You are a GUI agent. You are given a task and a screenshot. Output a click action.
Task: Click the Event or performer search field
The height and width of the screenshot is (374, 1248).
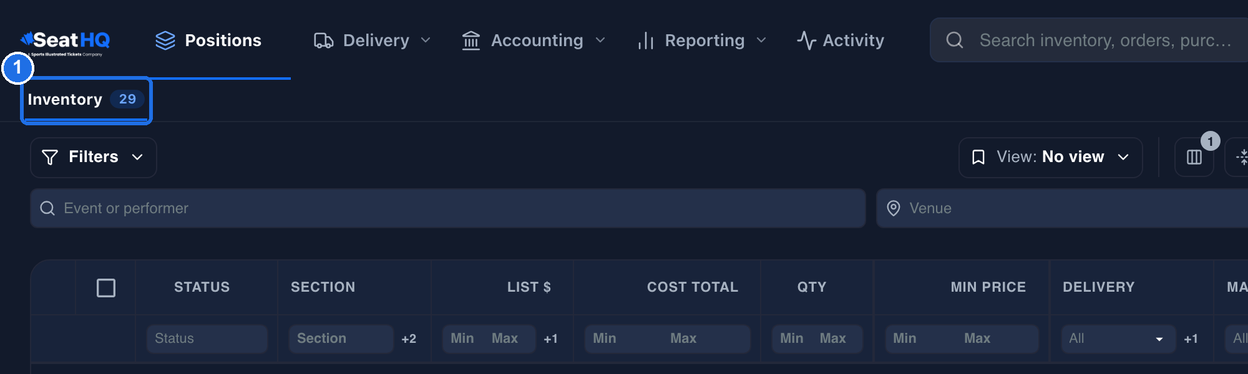(x=448, y=208)
